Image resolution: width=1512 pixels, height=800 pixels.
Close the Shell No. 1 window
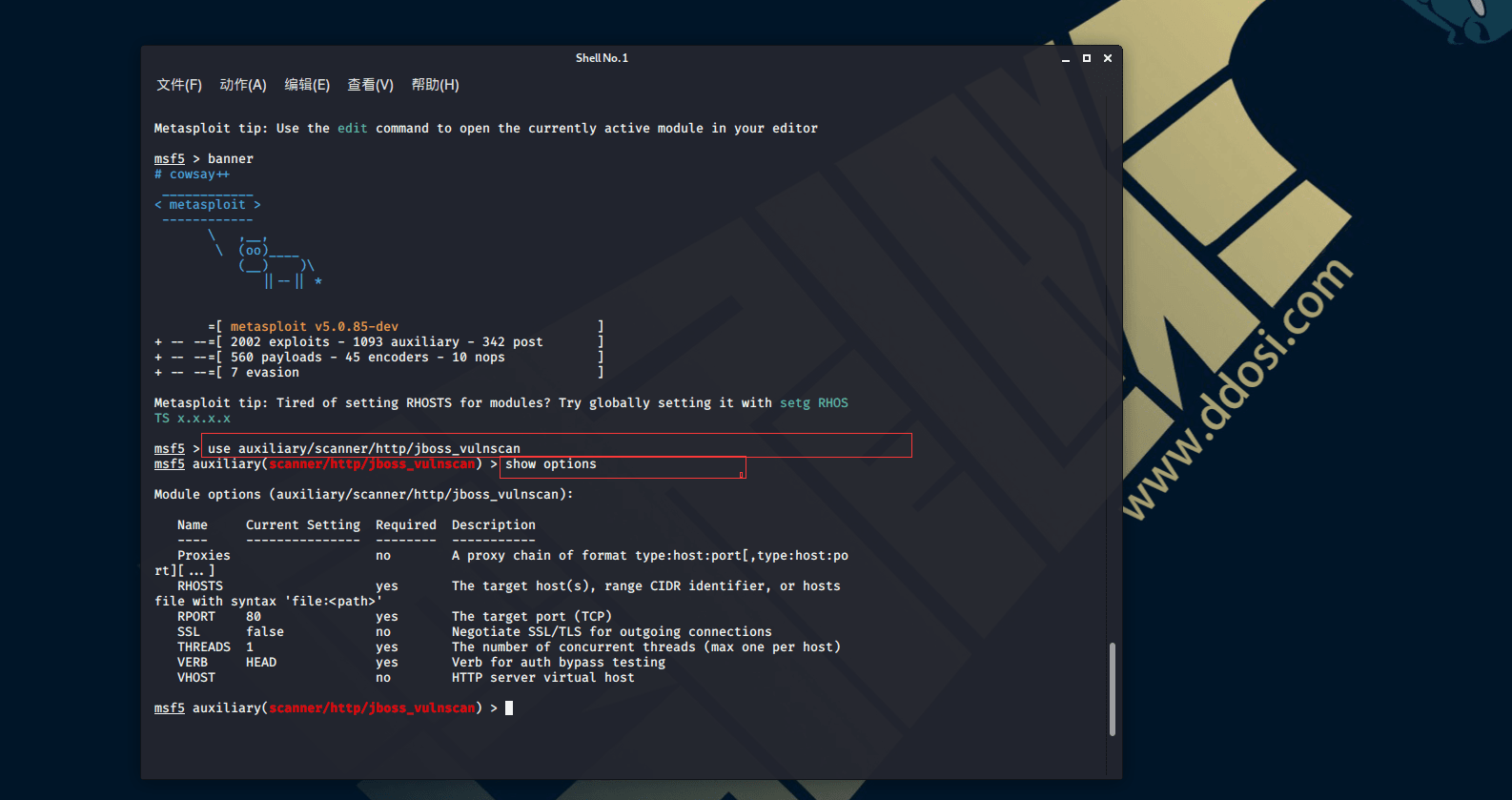(x=1108, y=58)
